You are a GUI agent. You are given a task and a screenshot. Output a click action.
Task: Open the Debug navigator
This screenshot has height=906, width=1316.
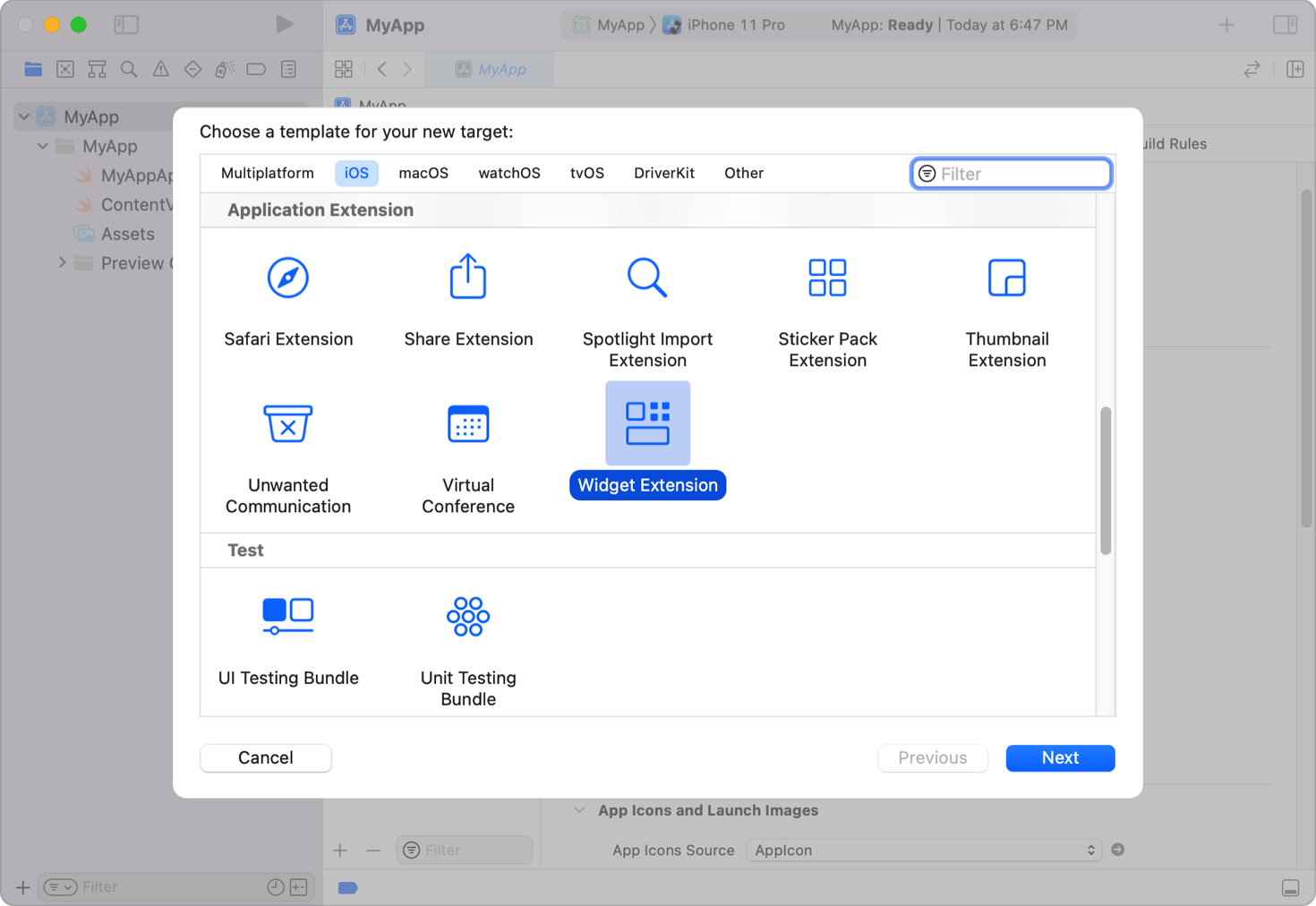pyautogui.click(x=225, y=69)
